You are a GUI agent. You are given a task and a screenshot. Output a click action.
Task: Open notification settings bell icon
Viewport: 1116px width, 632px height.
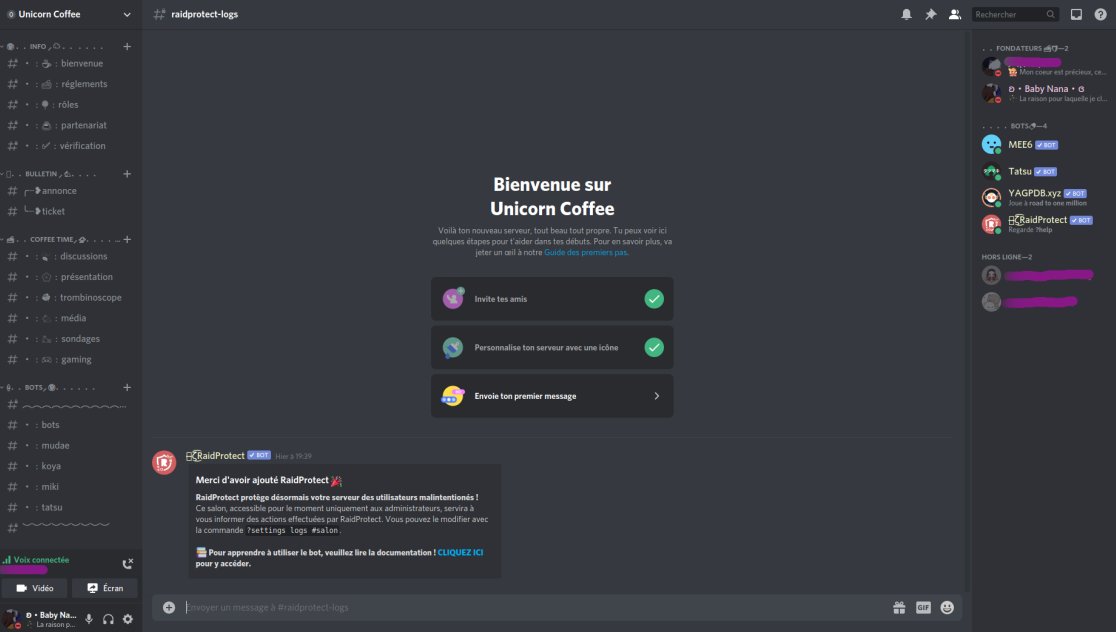pos(906,14)
